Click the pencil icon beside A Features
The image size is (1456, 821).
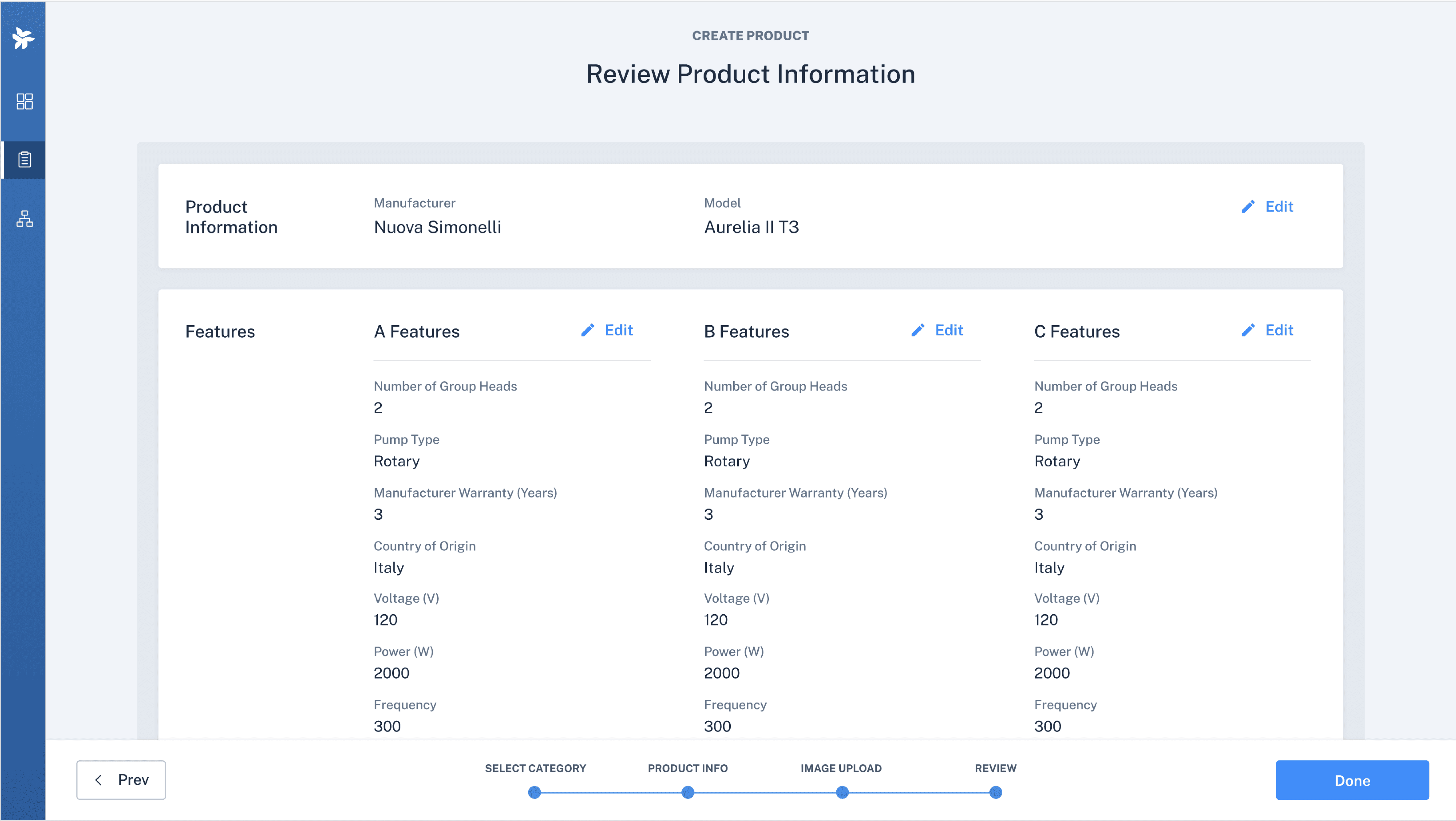click(587, 330)
